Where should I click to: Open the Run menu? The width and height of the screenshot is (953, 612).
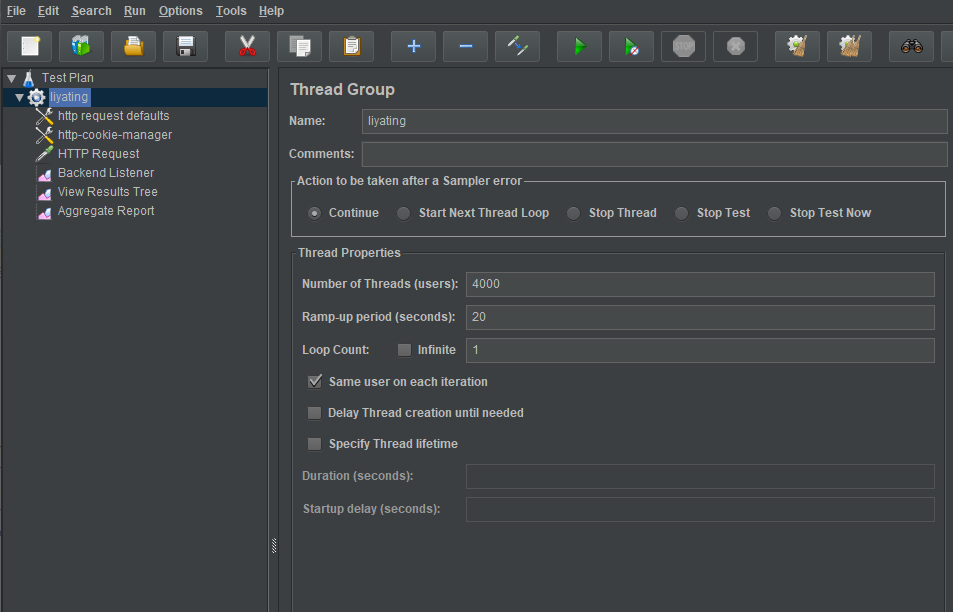134,11
